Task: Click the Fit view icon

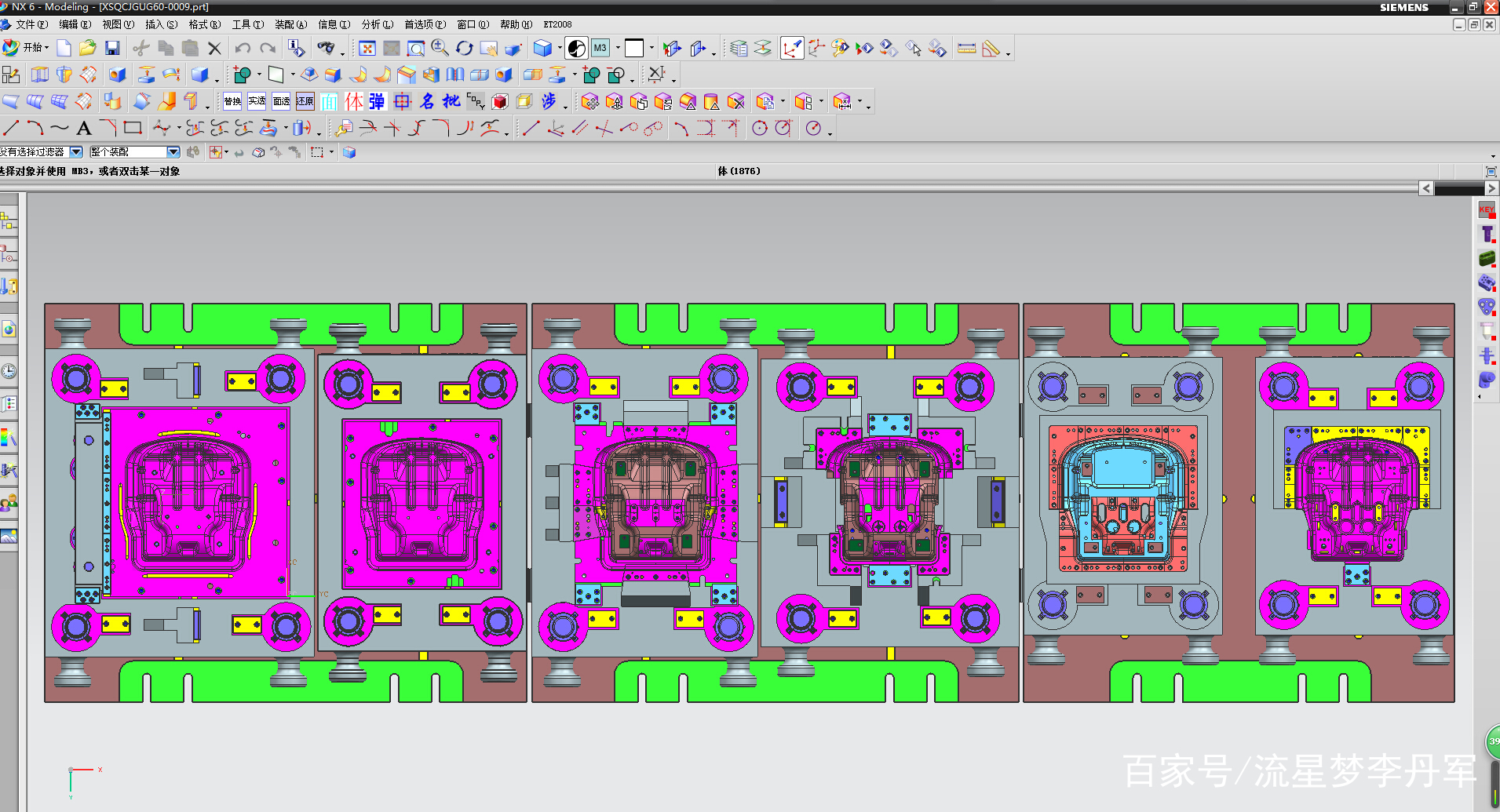Action: click(x=367, y=49)
